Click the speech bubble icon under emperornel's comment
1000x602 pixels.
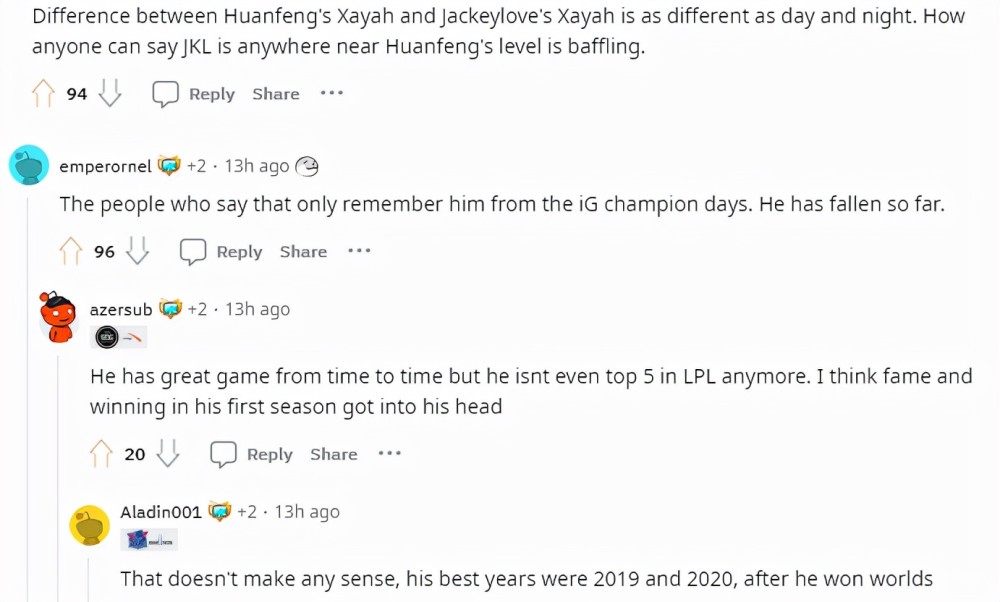pos(193,252)
